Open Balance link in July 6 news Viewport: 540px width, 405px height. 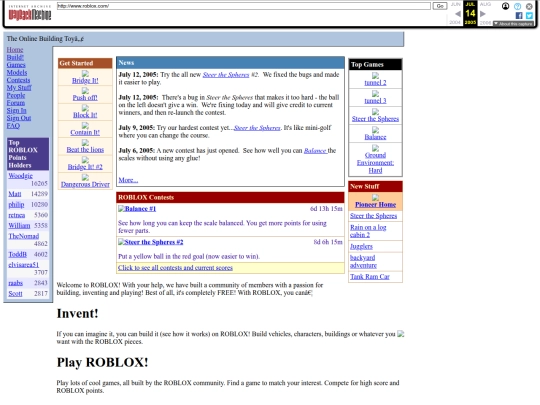pyautogui.click(x=315, y=150)
